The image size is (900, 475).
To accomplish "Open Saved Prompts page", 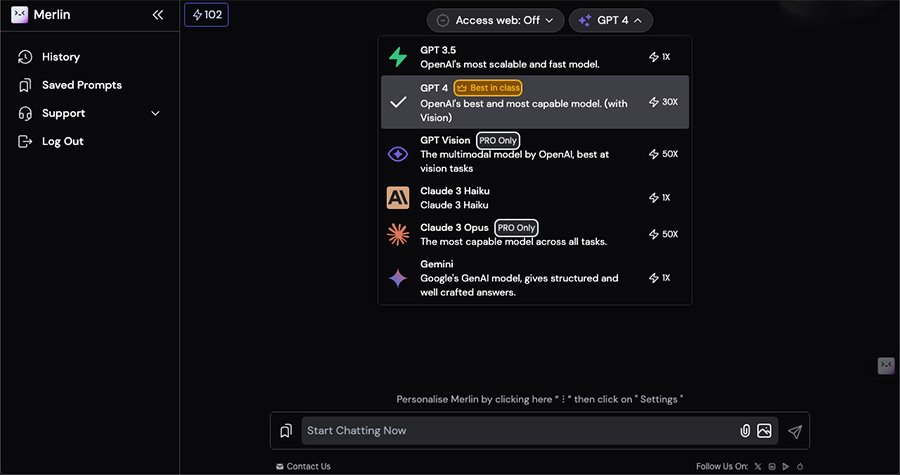I will click(82, 85).
